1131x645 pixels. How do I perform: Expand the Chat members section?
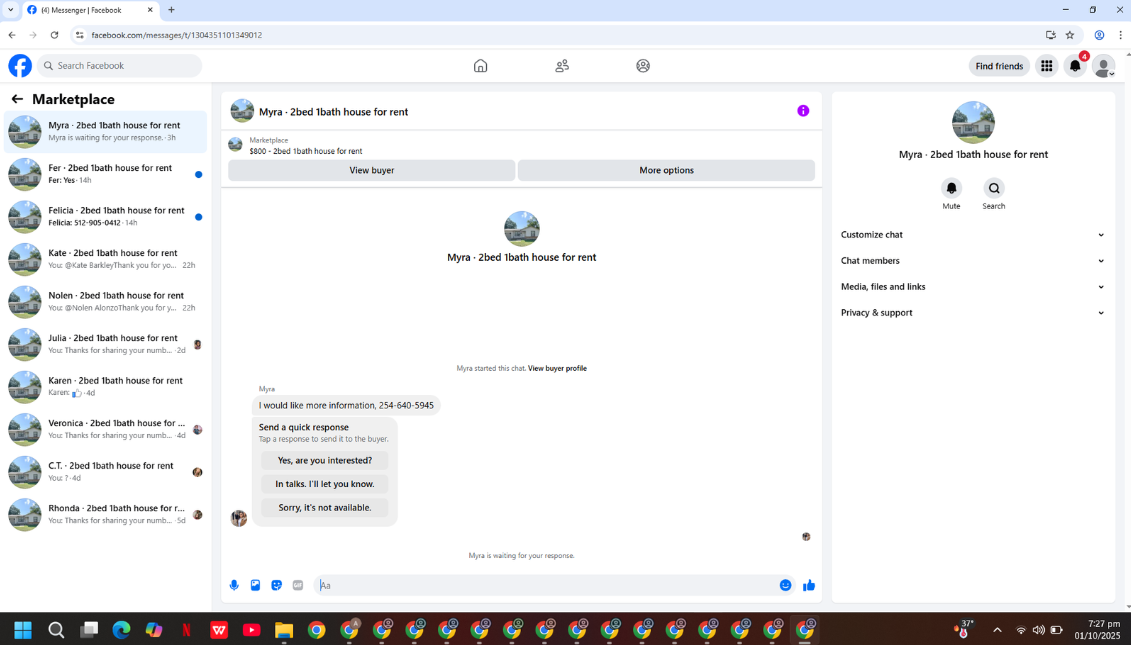coord(972,260)
